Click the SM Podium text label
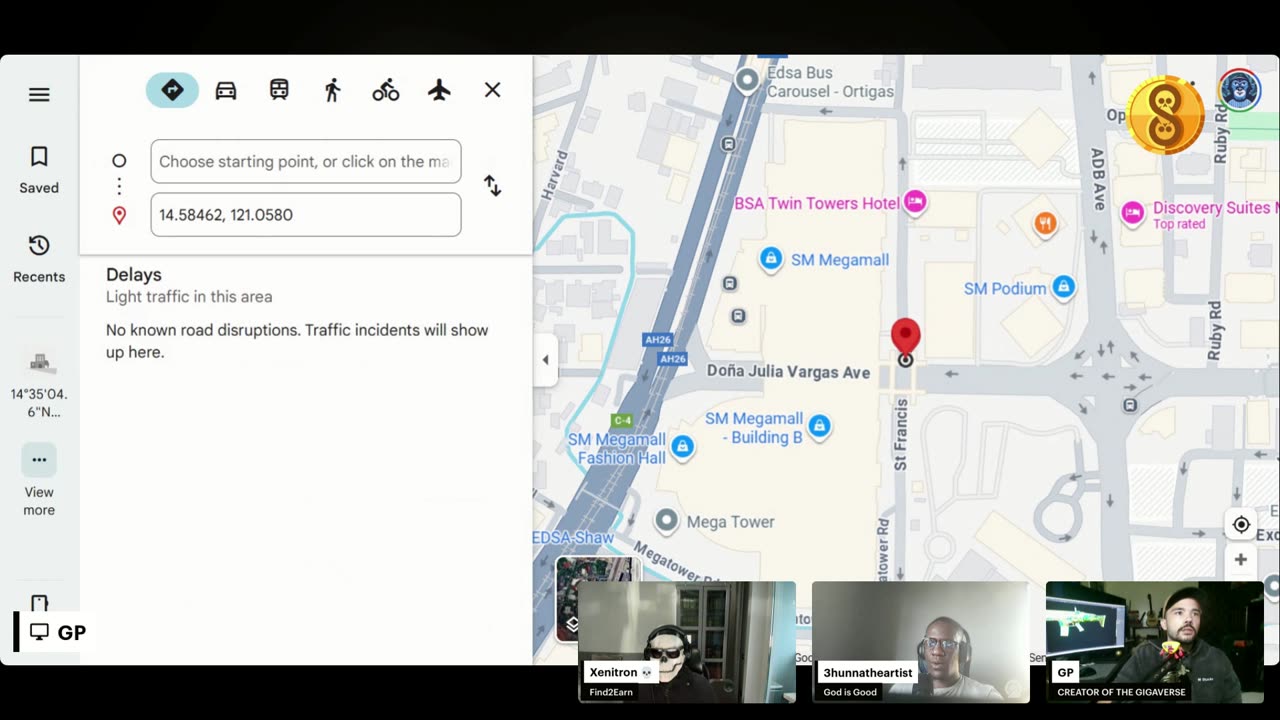This screenshot has height=720, width=1280. pyautogui.click(x=1005, y=288)
